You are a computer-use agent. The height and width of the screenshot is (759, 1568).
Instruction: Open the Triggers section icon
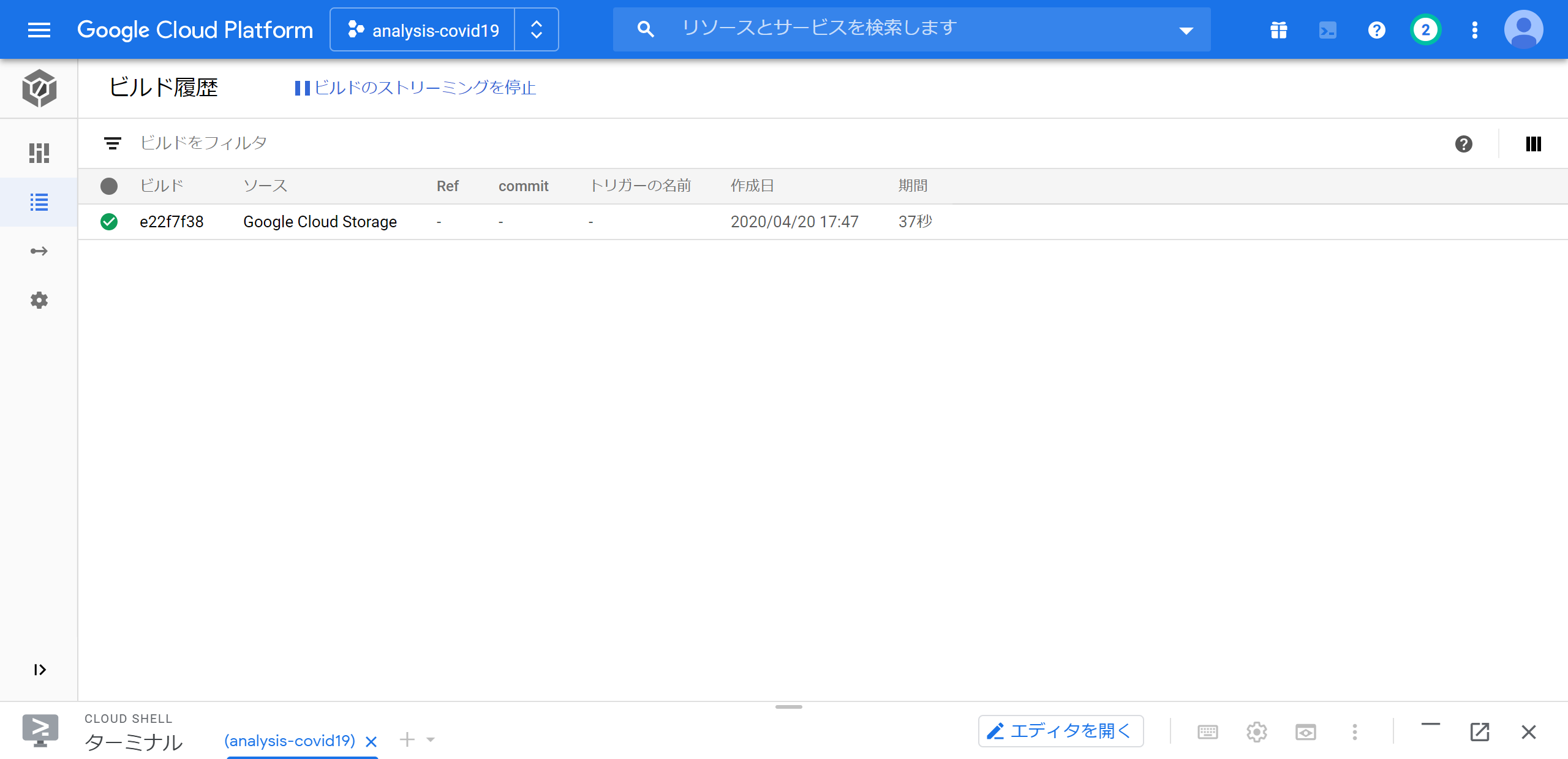point(39,251)
